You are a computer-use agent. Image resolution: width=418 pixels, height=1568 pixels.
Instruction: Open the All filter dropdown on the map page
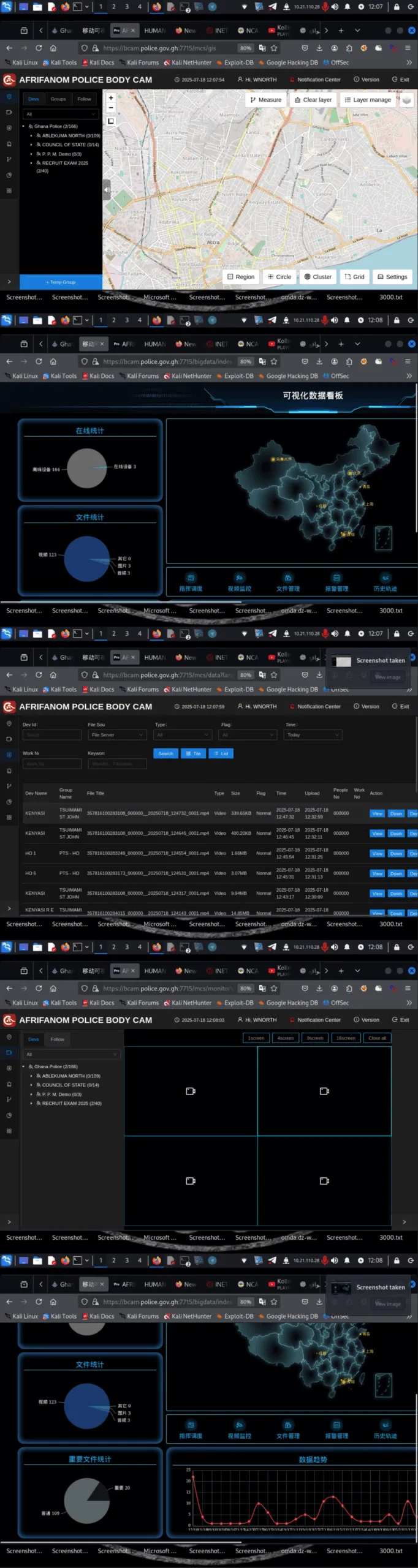point(61,114)
